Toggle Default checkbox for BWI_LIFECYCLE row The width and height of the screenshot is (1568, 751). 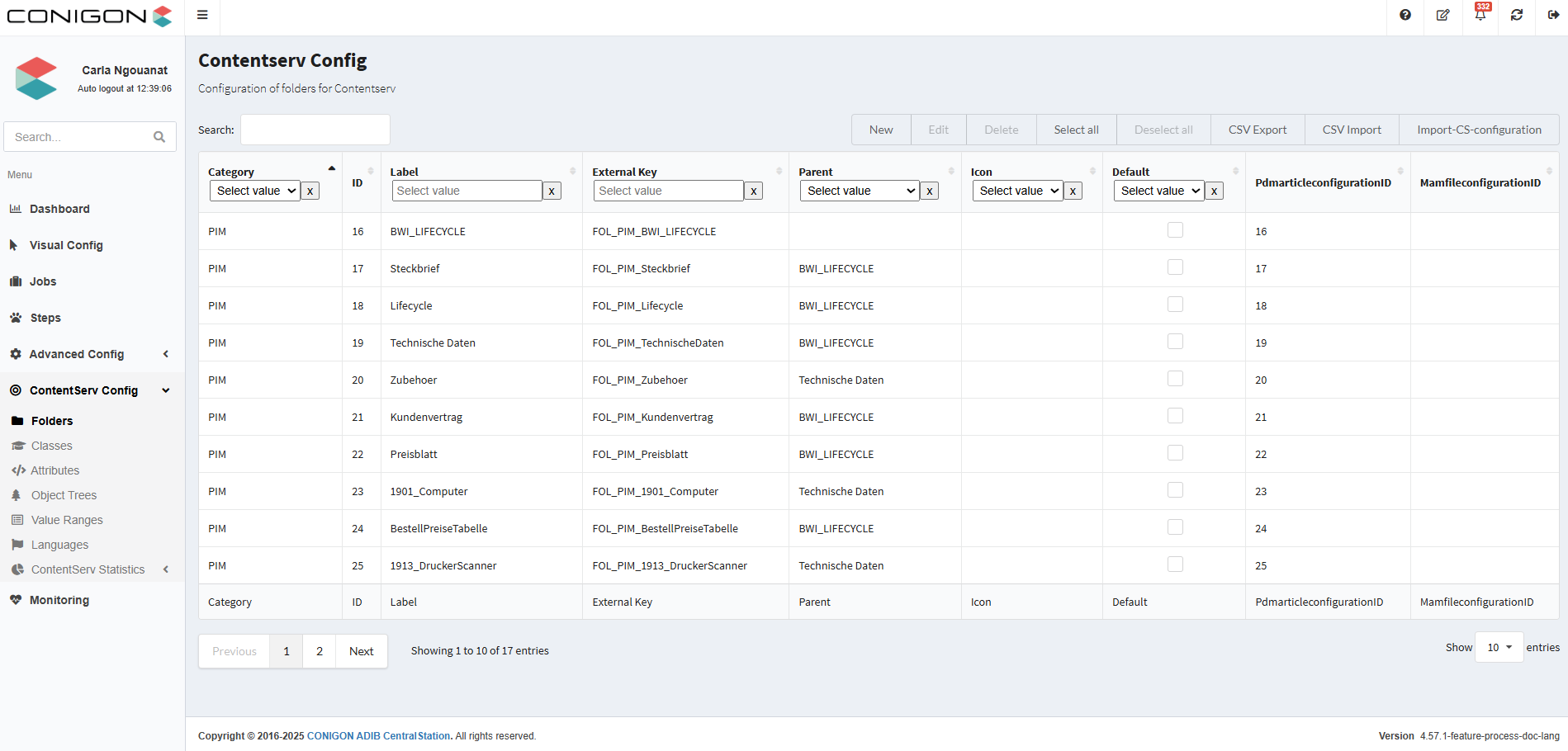pyautogui.click(x=1175, y=230)
